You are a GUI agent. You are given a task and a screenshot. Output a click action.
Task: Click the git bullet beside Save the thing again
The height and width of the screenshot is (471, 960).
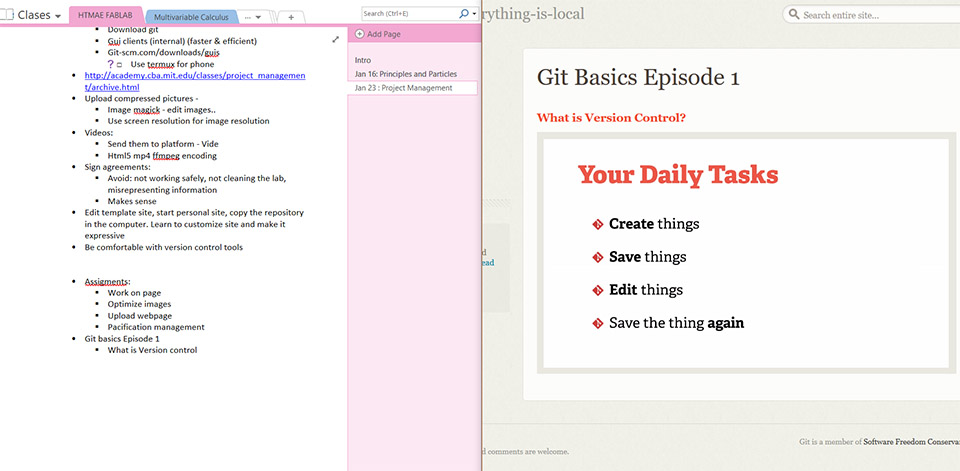(x=598, y=323)
